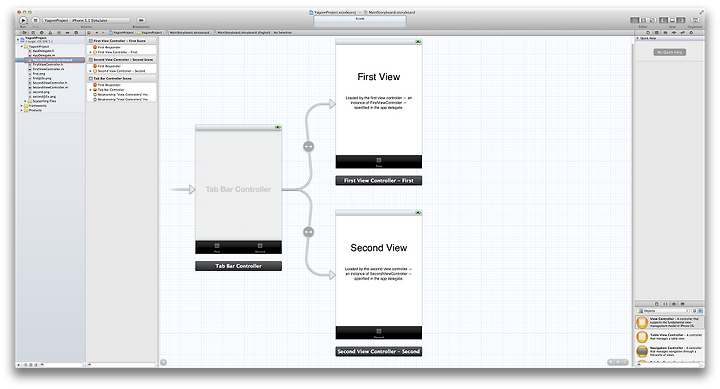Image resolution: width=720 pixels, height=389 pixels.
Task: Click the Stop button in toolbar
Action: (35, 20)
